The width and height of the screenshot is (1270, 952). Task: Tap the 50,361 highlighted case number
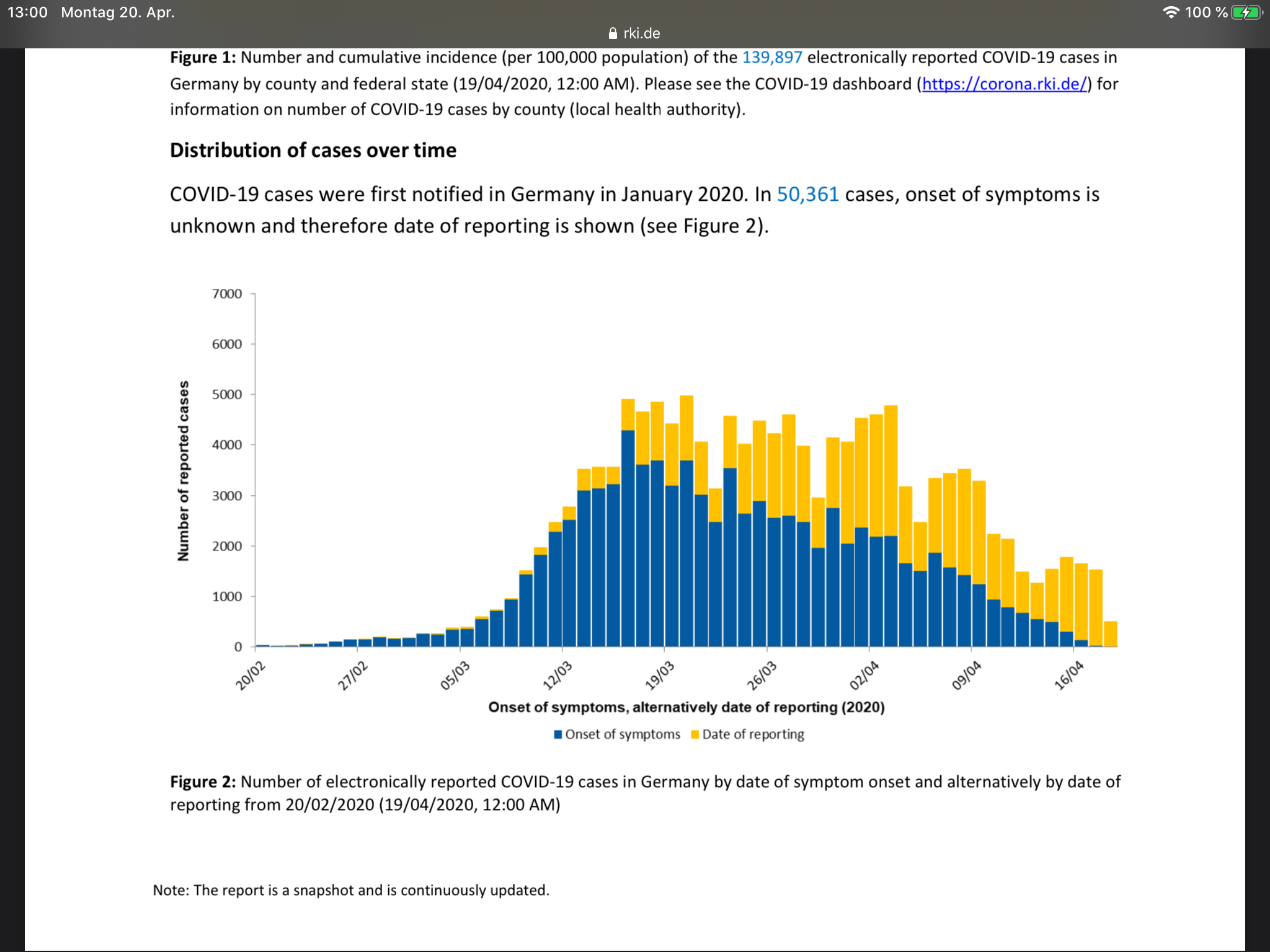click(807, 195)
